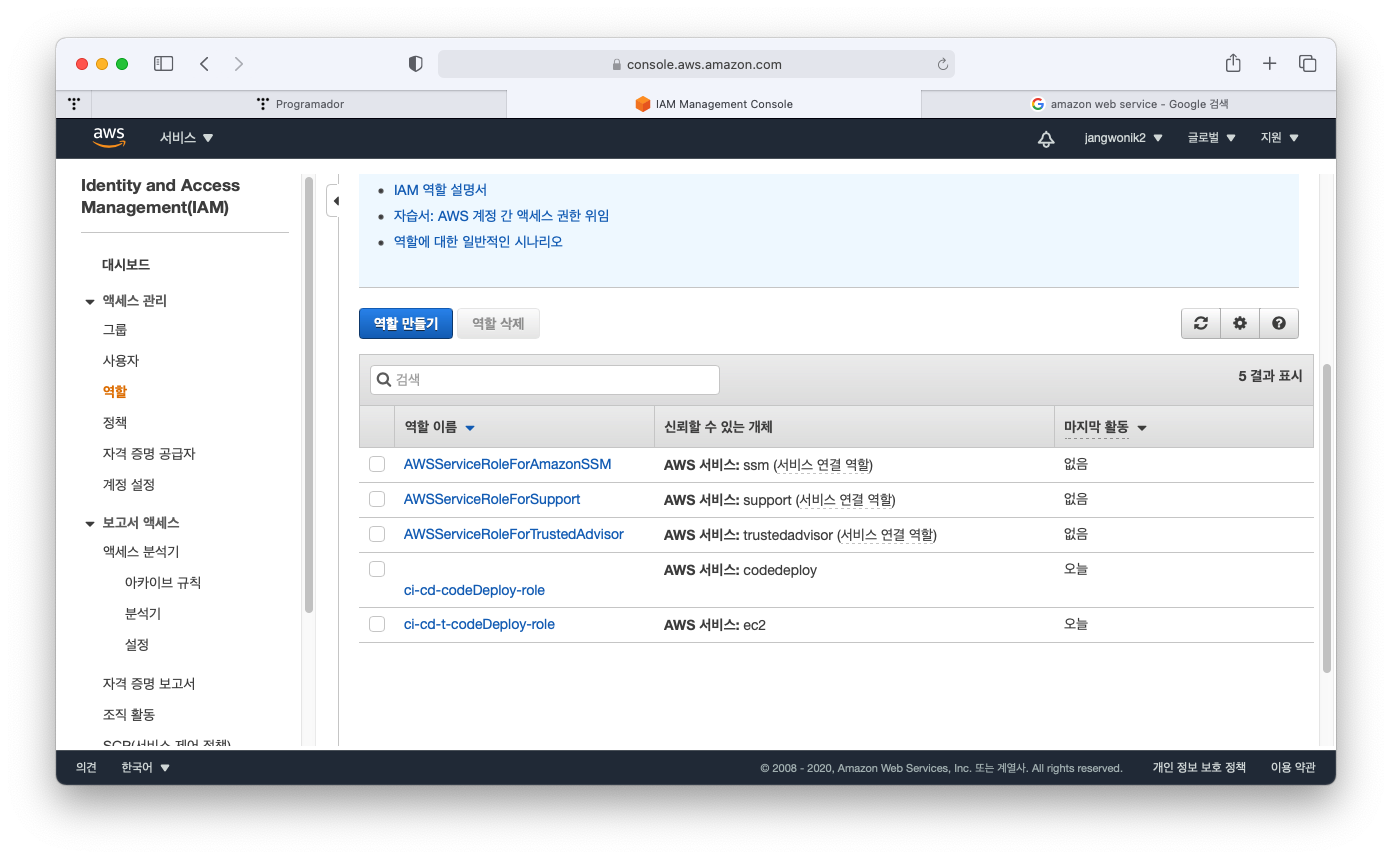Open the ci-cd-codeDeploy-role link

coord(474,590)
